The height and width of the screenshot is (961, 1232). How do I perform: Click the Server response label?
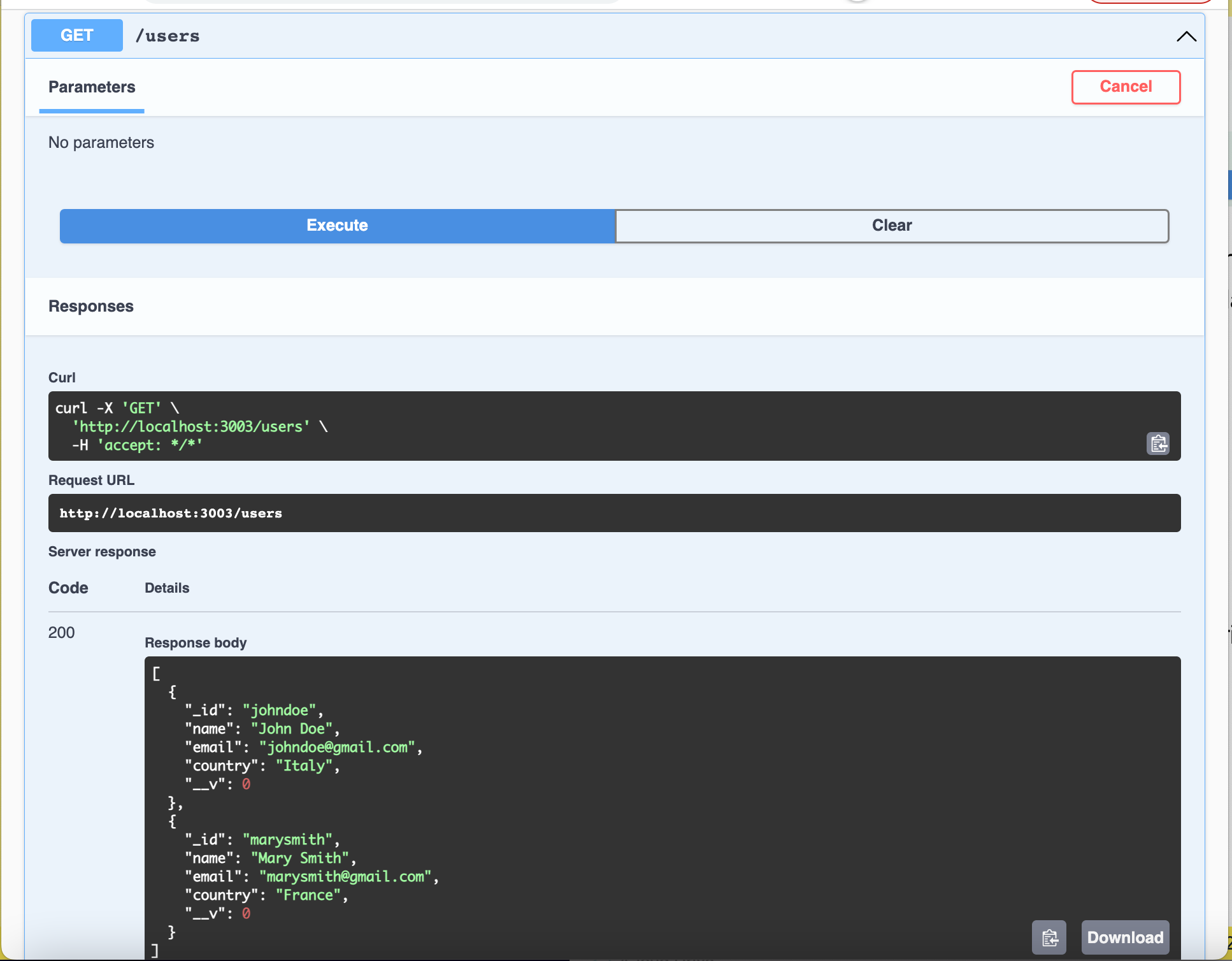tap(102, 552)
